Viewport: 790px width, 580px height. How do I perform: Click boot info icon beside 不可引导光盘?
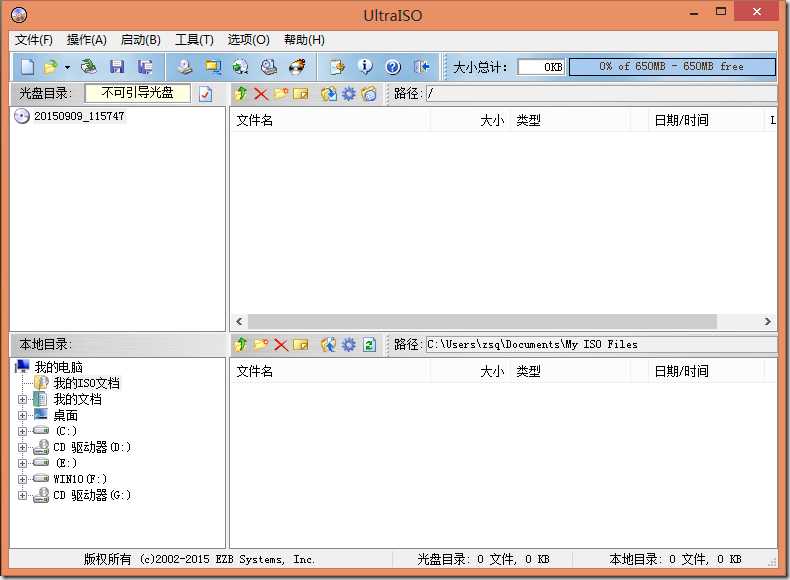205,94
